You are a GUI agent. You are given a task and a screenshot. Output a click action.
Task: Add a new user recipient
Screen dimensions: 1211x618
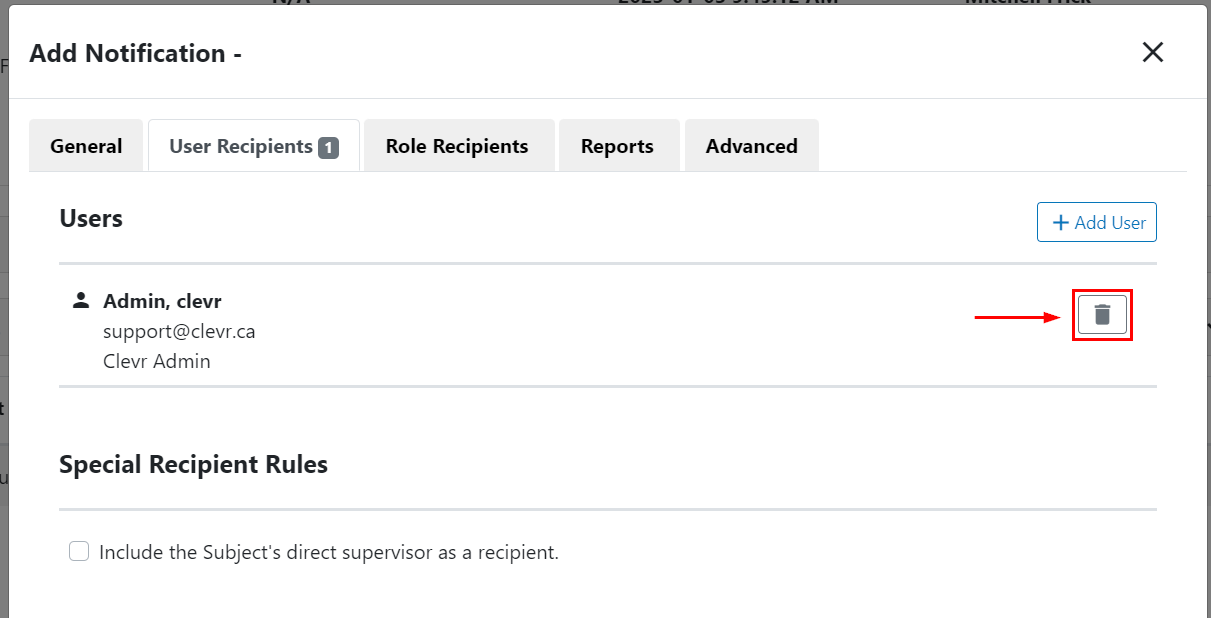tap(1097, 222)
